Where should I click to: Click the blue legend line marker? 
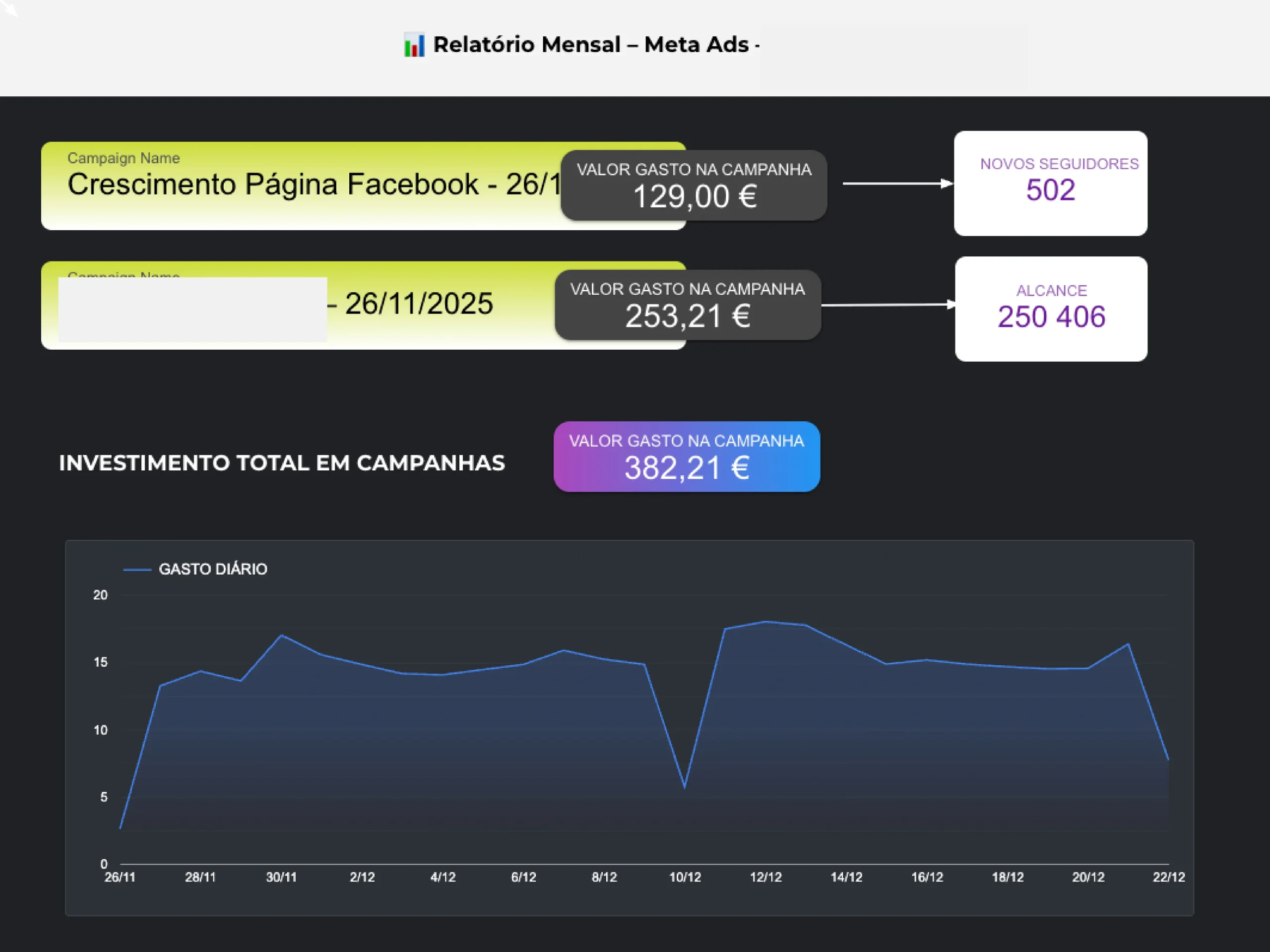pos(137,570)
